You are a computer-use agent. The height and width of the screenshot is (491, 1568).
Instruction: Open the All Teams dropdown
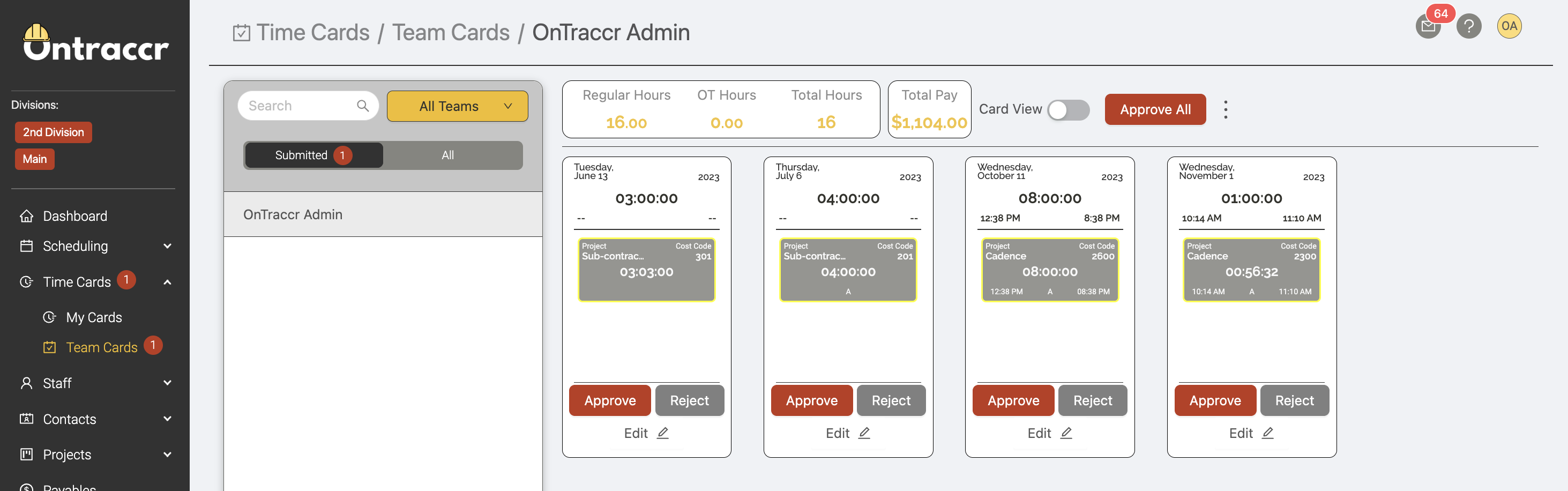point(457,107)
